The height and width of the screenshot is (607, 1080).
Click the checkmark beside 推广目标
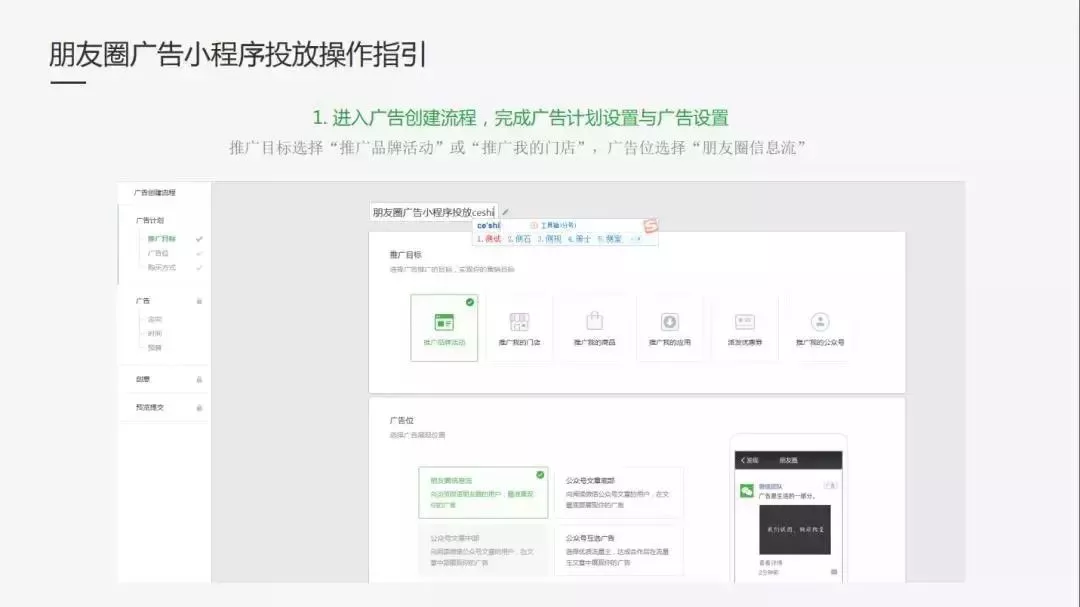click(199, 239)
